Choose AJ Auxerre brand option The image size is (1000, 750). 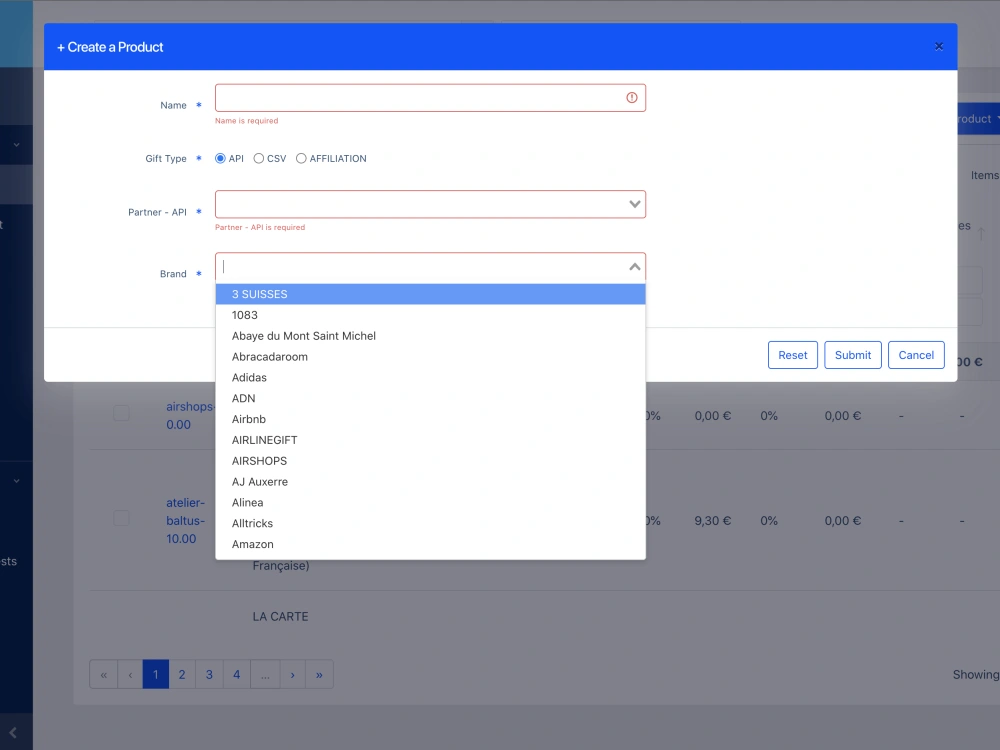tap(430, 482)
